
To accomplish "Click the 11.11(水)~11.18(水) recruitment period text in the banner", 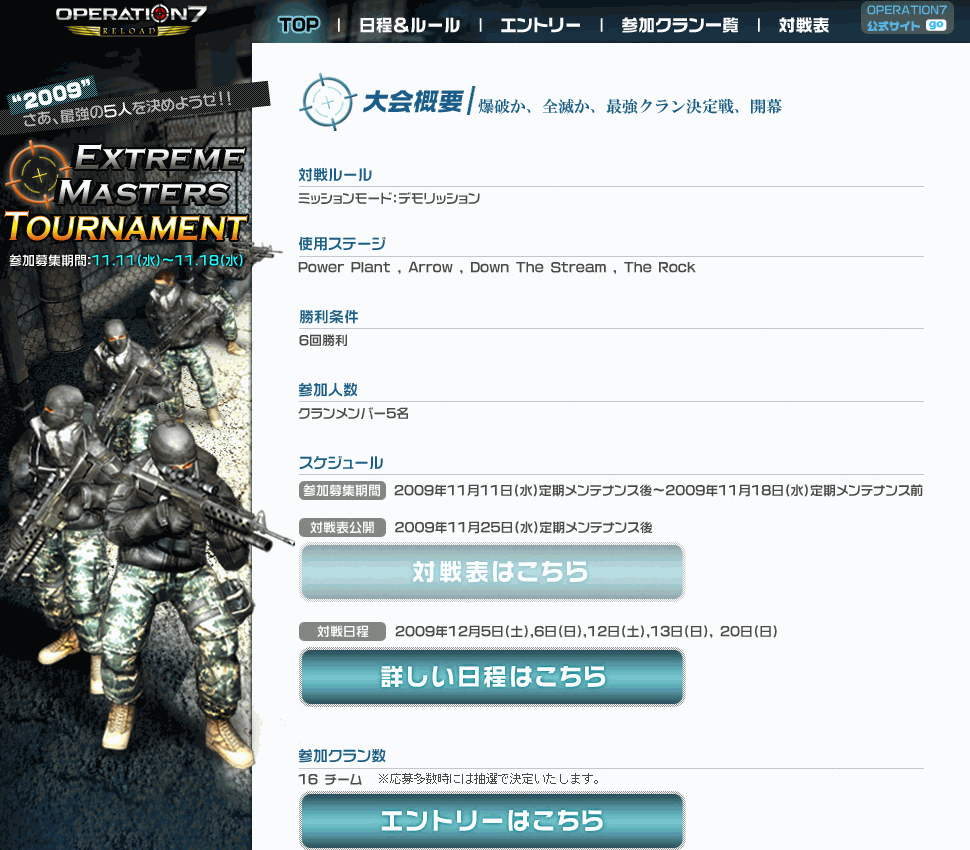I will coord(168,260).
